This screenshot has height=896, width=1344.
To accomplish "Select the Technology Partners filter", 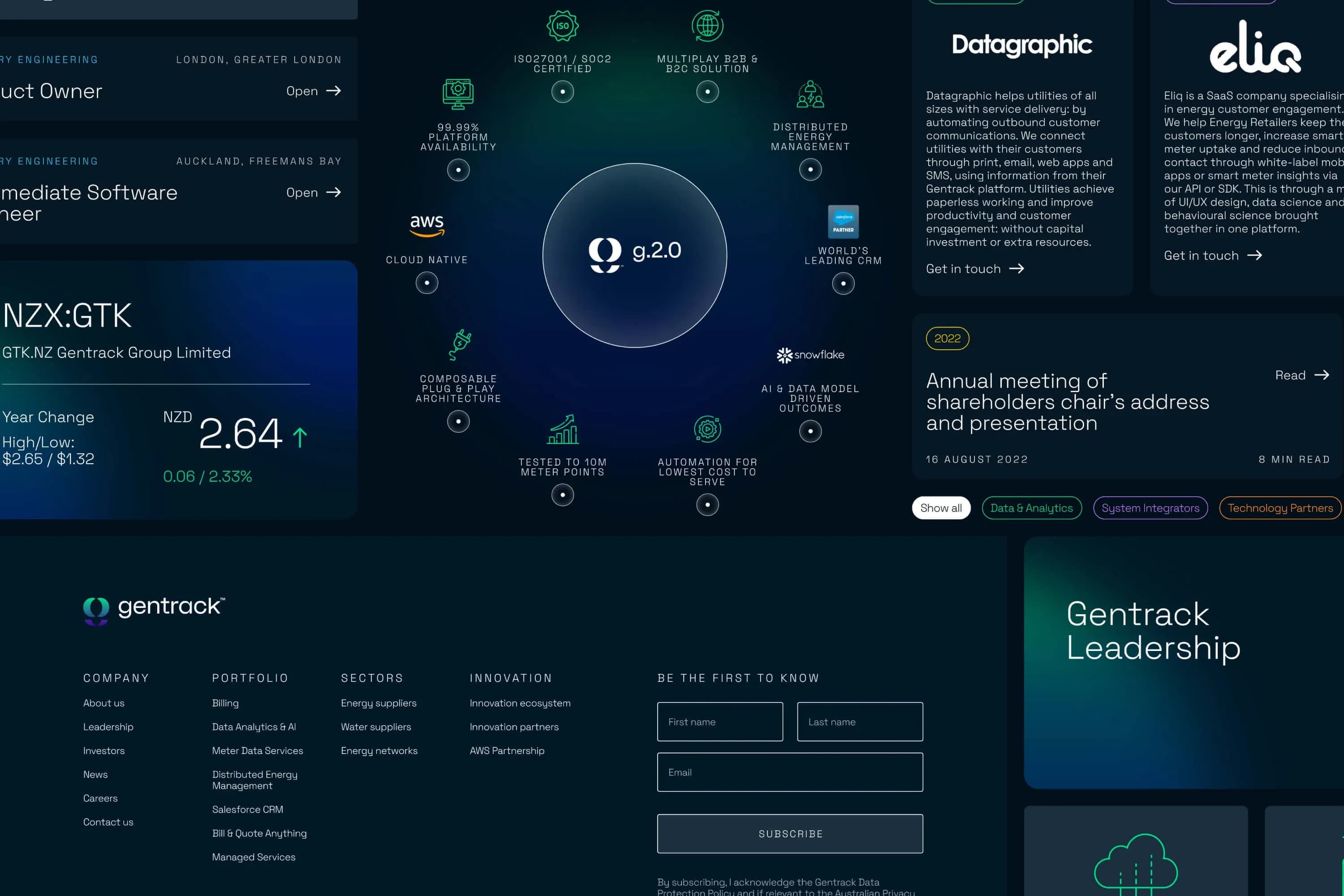I will (x=1280, y=508).
